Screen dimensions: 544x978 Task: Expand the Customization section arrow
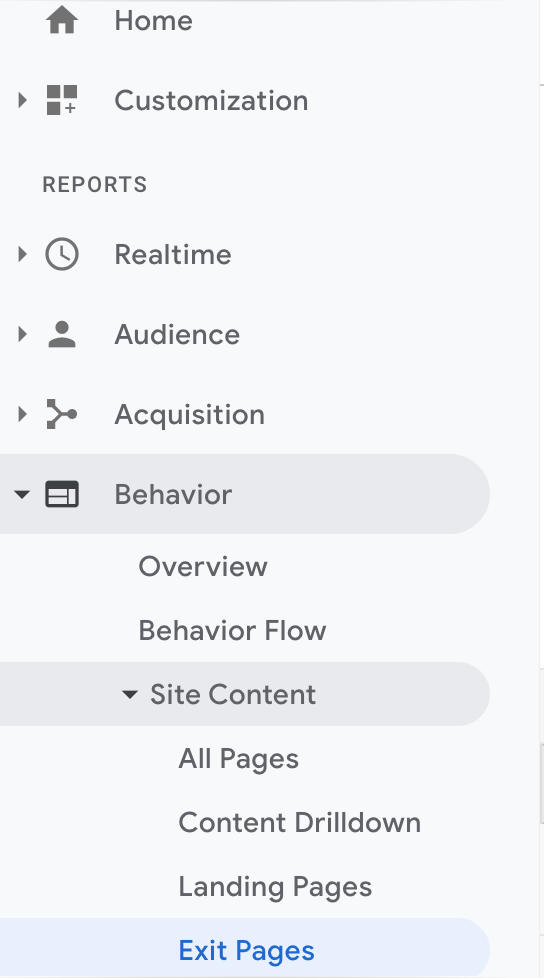[x=22, y=100]
